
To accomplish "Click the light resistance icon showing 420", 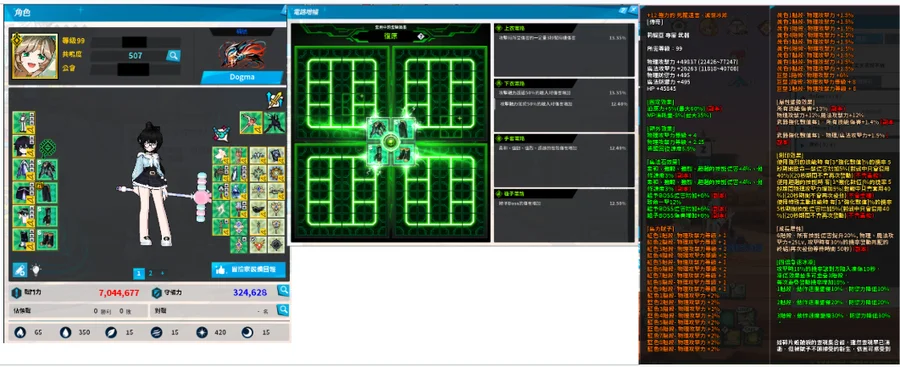I will [201, 332].
